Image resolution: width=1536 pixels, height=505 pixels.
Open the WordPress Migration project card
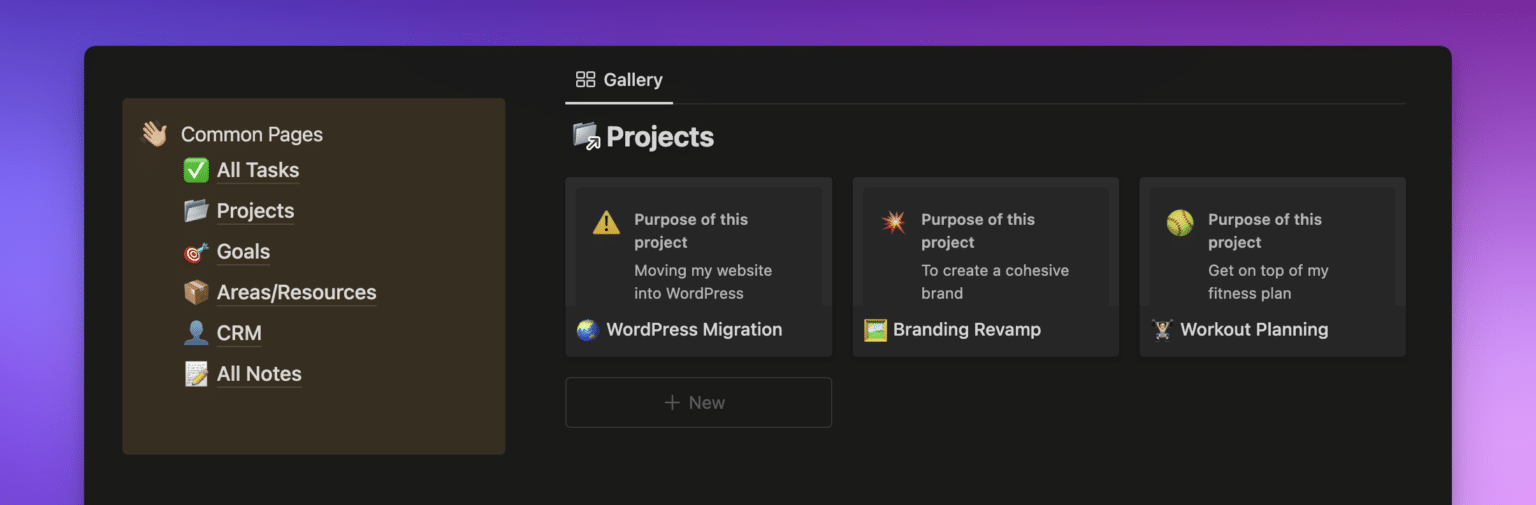[x=694, y=330]
